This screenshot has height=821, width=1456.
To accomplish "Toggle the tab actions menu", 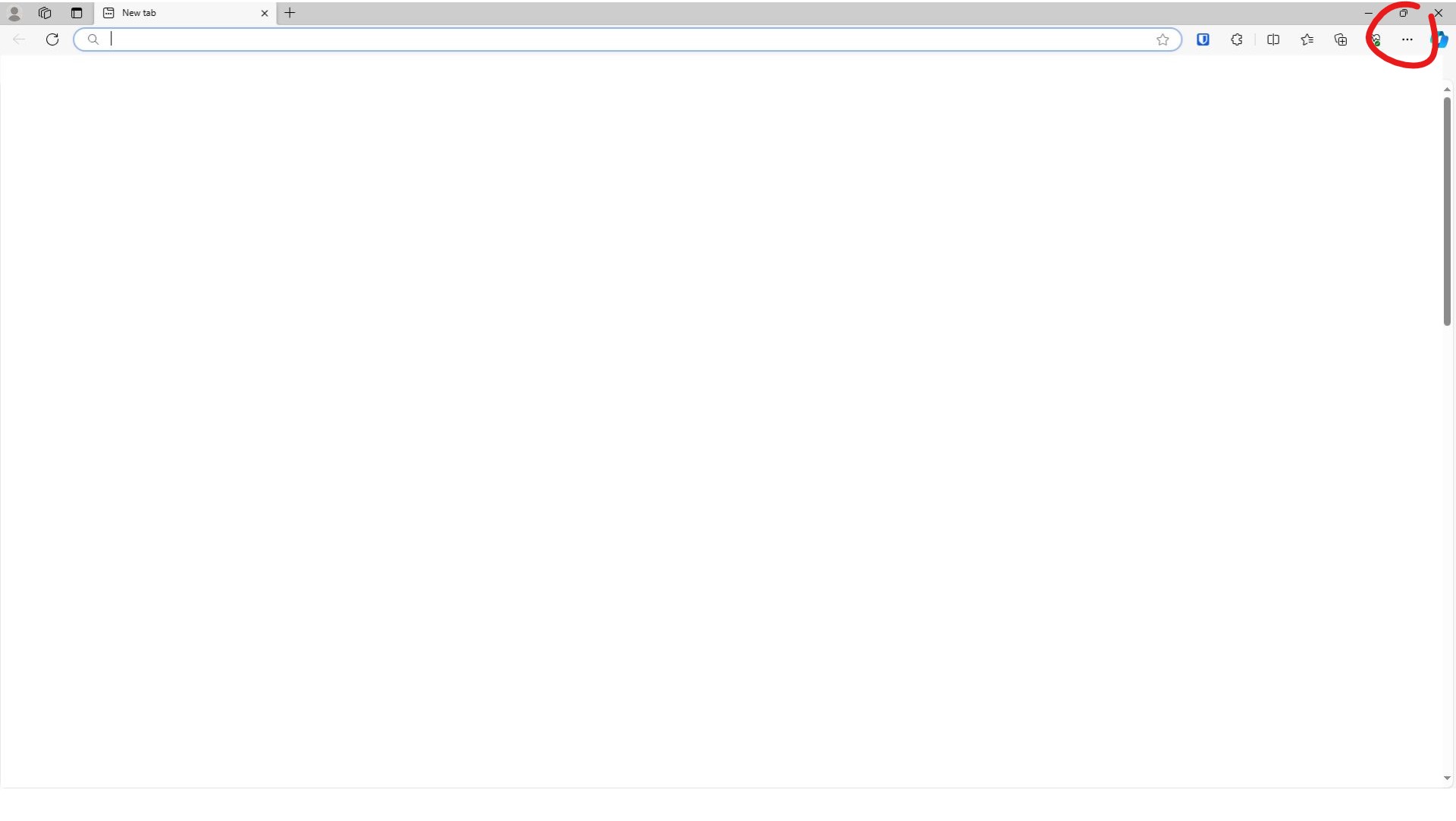I will [x=77, y=13].
